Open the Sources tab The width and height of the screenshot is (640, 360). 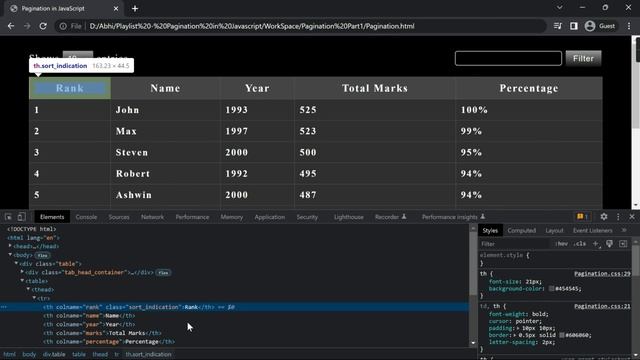click(119, 217)
